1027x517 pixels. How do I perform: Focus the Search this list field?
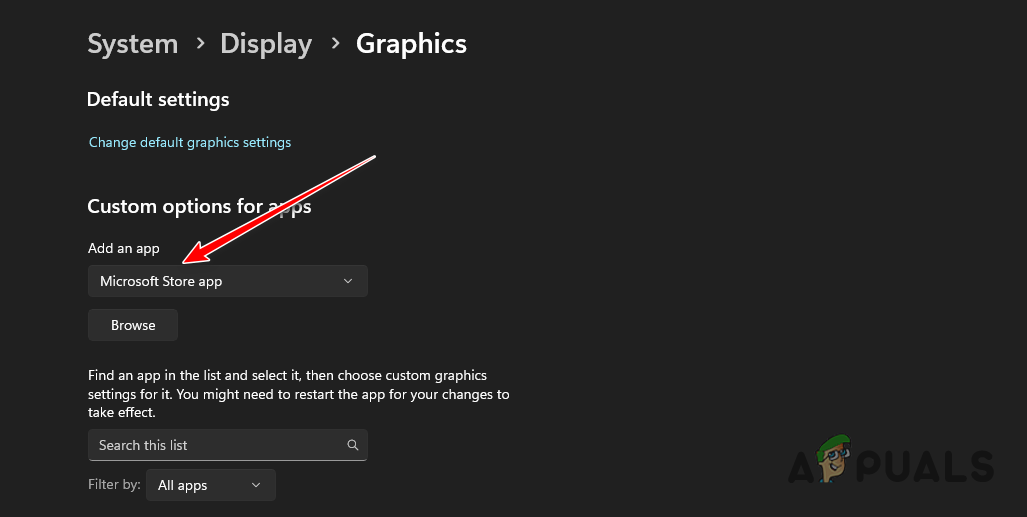[x=228, y=445]
